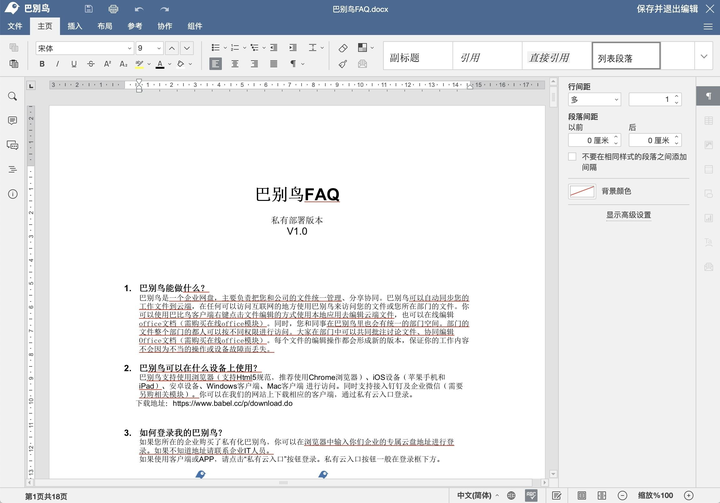Toggle strikethrough formatting
Viewport: 720px width, 503px height.
coord(91,64)
